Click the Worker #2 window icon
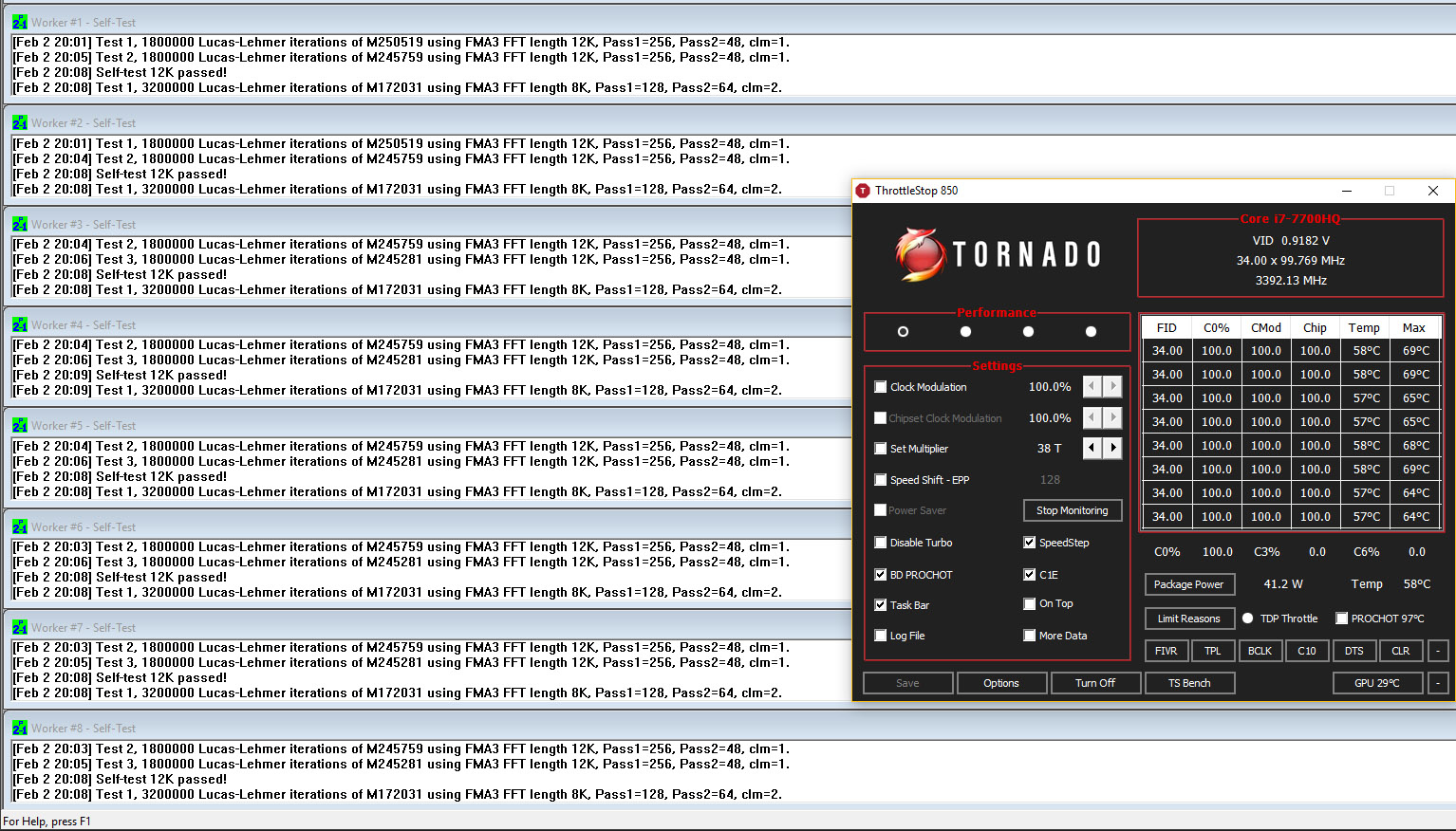The width and height of the screenshot is (1456, 831). click(x=20, y=122)
